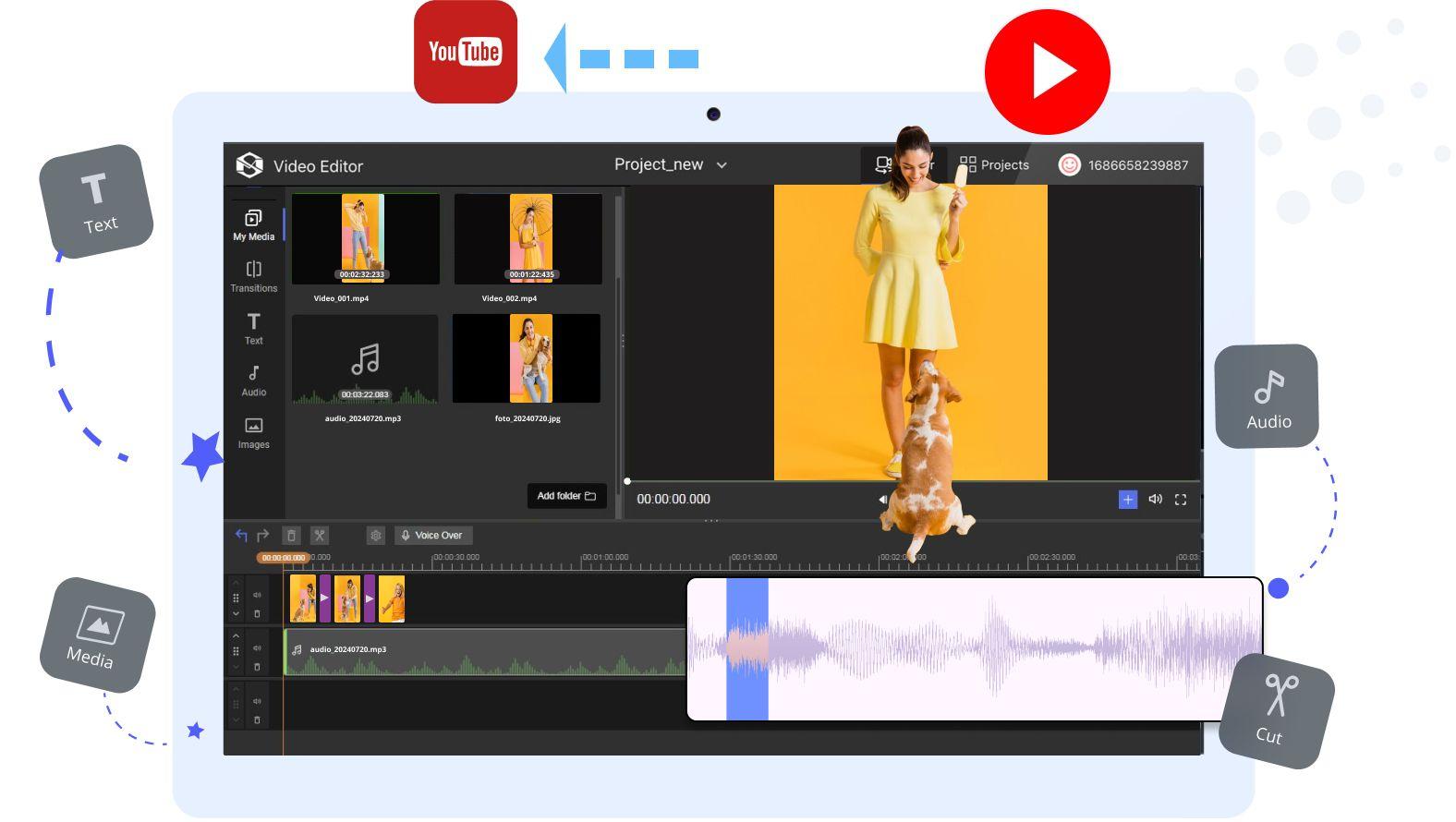This screenshot has height=822, width=1456.
Task: Select the Video_002.mp4 thumbnail
Action: click(528, 238)
